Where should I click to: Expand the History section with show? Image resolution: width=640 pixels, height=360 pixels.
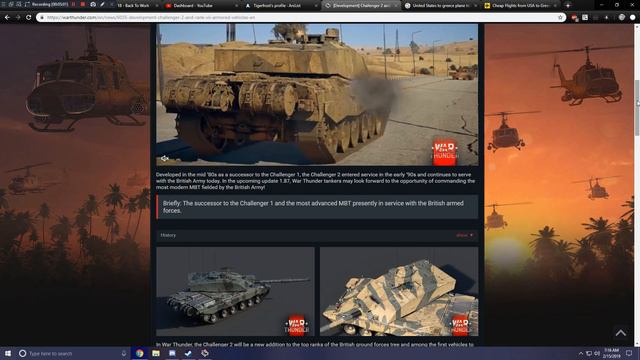(x=464, y=235)
